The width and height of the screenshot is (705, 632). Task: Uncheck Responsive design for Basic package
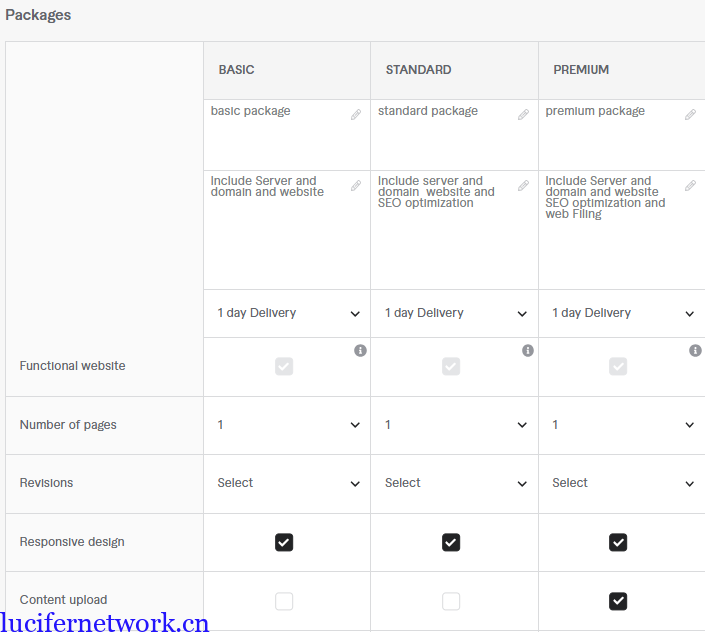(284, 542)
